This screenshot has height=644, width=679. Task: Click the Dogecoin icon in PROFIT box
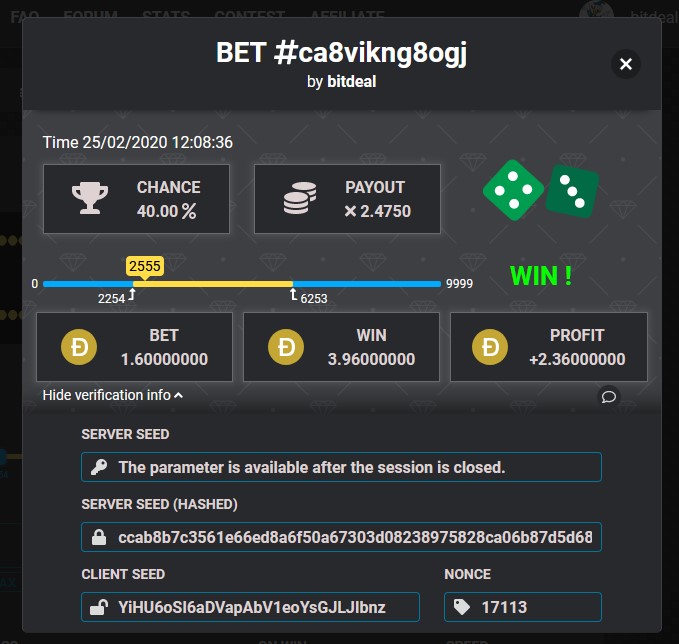489,347
